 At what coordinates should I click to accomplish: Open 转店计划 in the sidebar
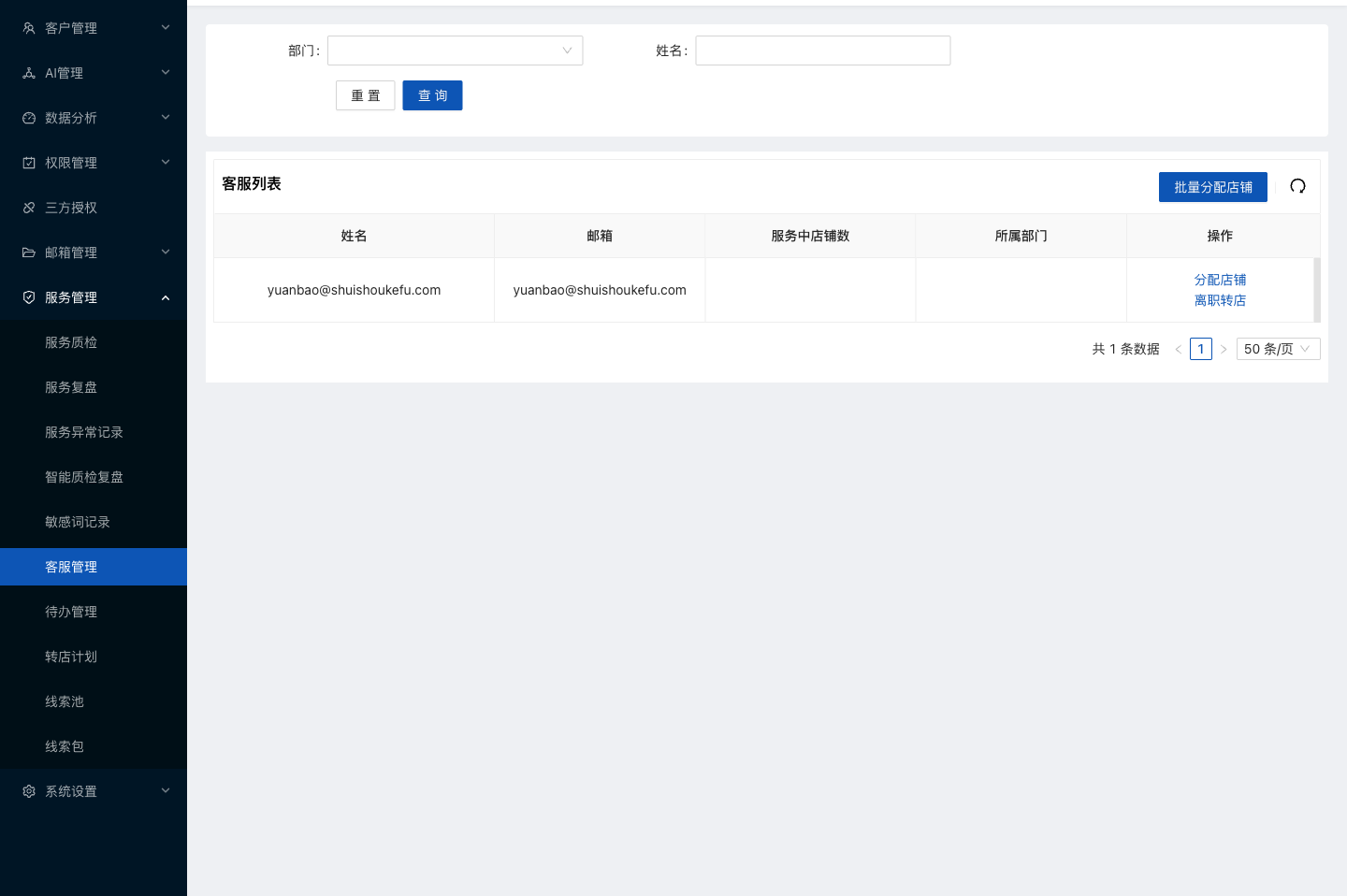click(x=94, y=657)
